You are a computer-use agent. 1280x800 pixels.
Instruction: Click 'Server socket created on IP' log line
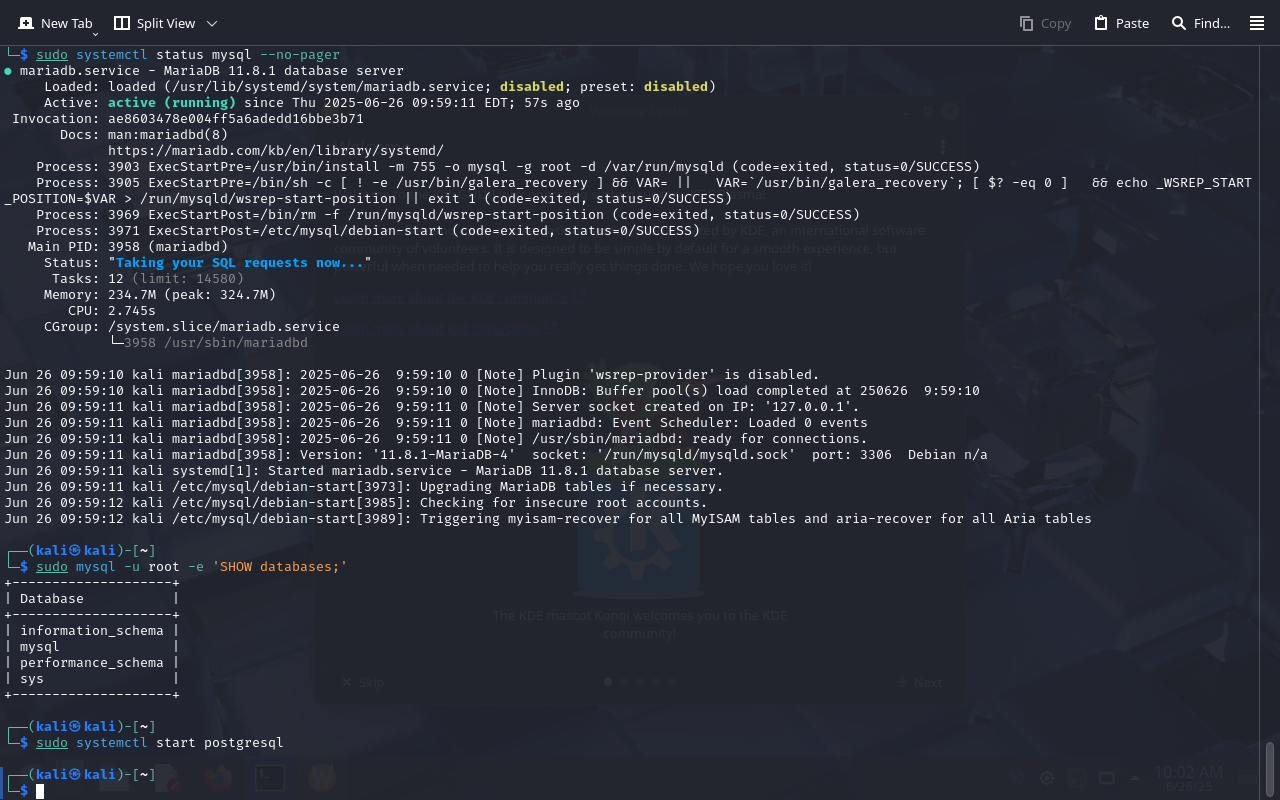pyautogui.click(x=432, y=407)
